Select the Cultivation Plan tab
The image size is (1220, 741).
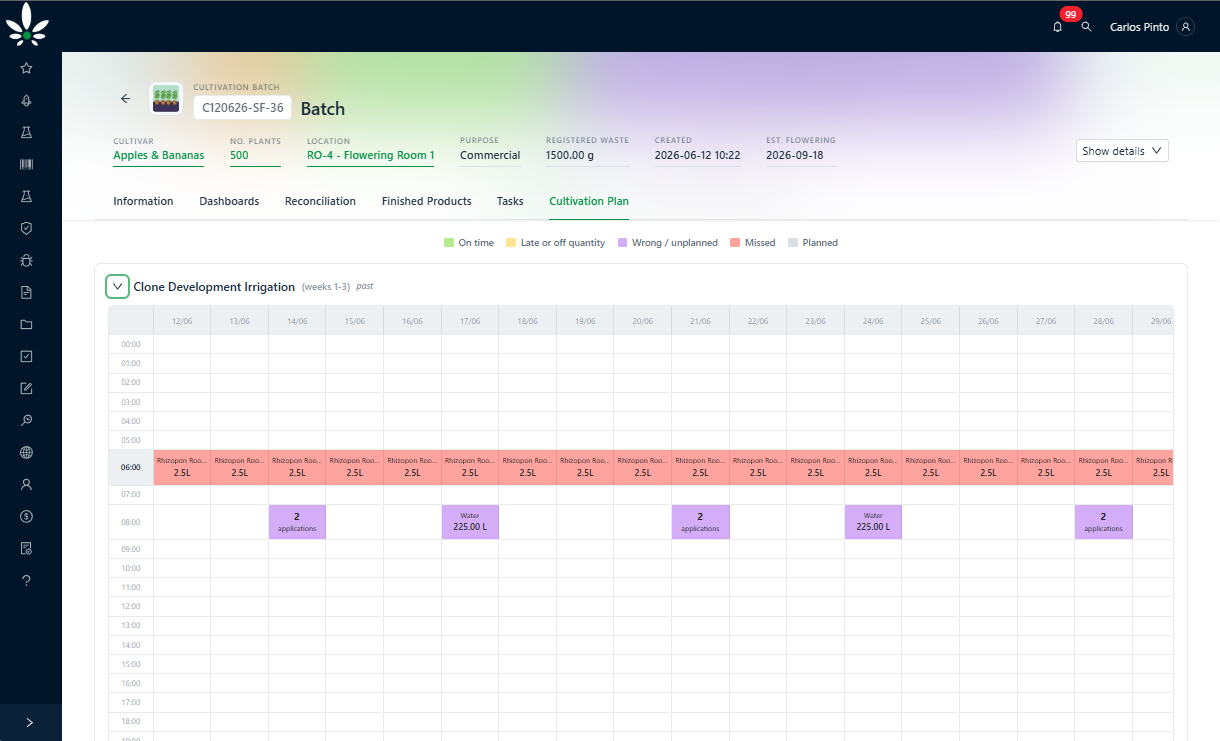[589, 201]
